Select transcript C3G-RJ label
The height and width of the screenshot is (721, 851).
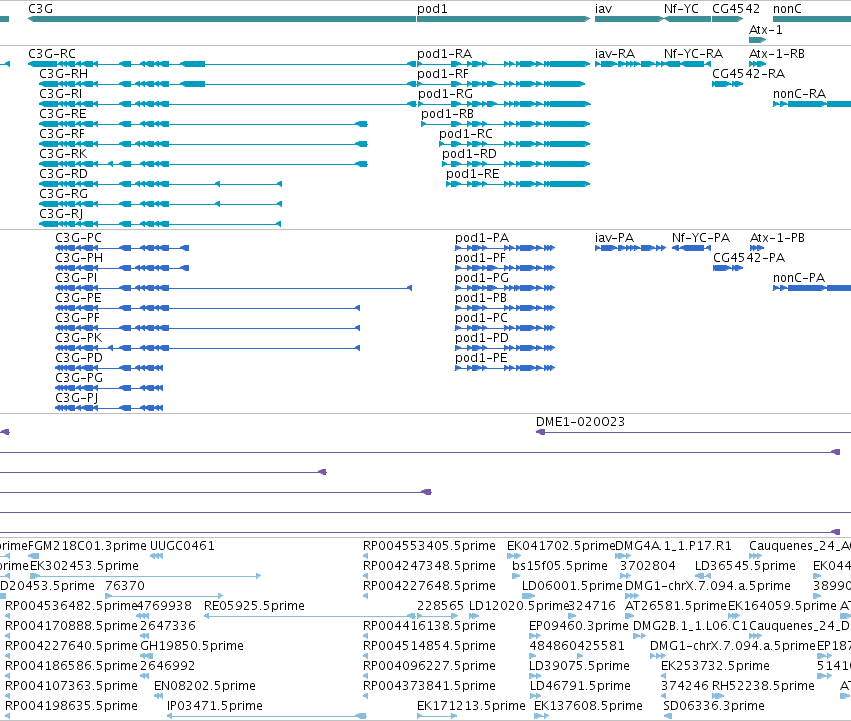point(61,214)
